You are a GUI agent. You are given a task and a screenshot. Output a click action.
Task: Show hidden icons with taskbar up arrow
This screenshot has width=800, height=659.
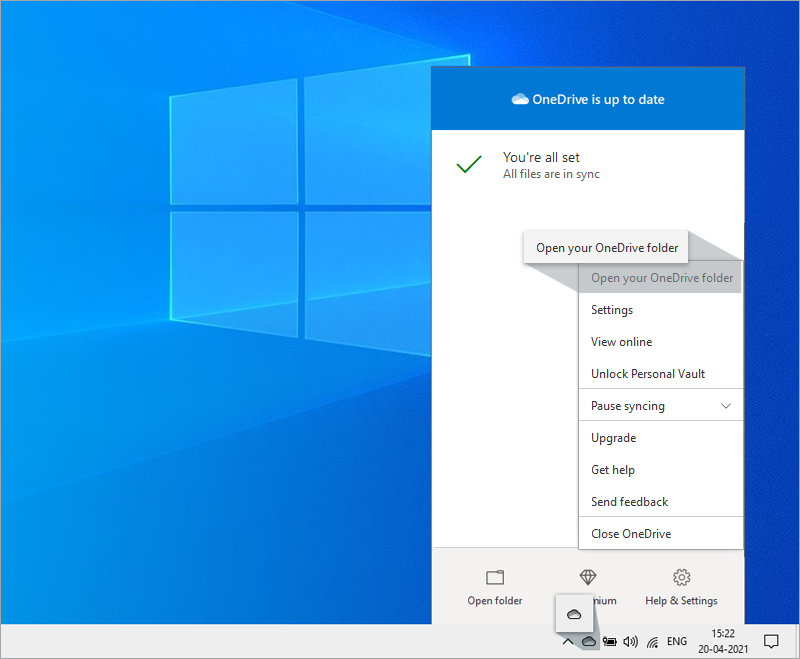point(567,642)
